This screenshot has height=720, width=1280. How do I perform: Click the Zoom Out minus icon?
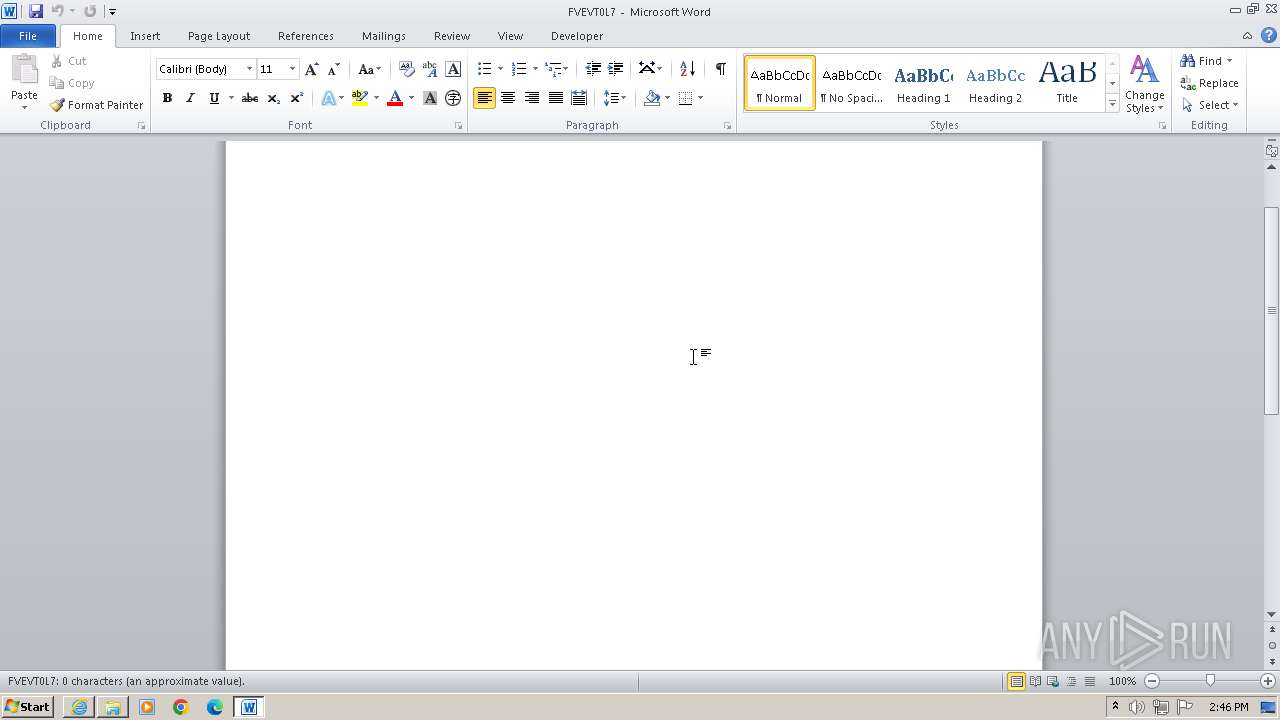coord(1152,681)
